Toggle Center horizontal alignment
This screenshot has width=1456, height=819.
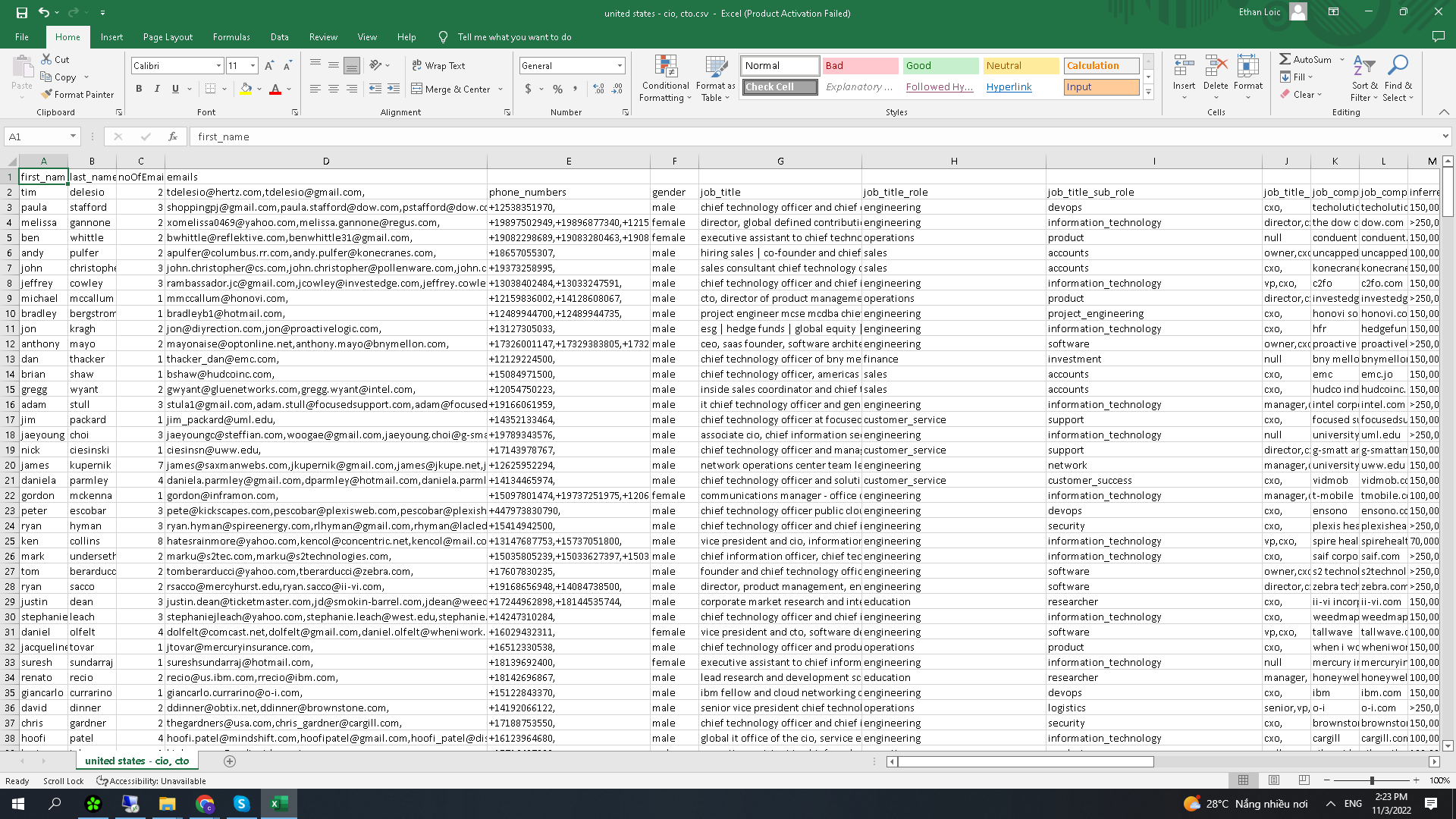[x=333, y=89]
